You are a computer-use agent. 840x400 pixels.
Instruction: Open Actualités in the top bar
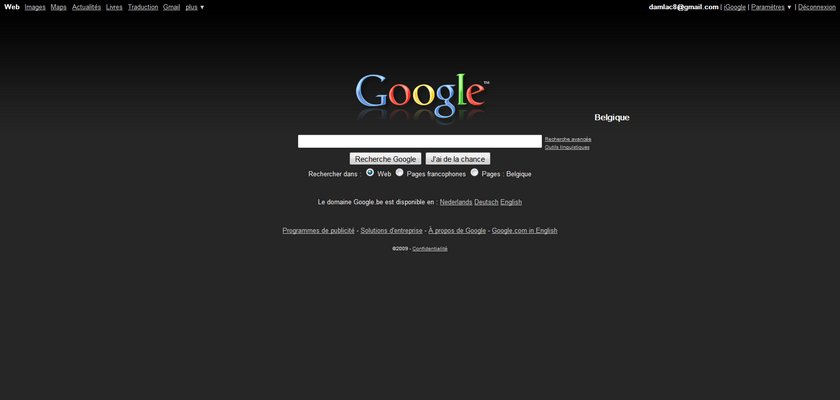click(x=86, y=7)
